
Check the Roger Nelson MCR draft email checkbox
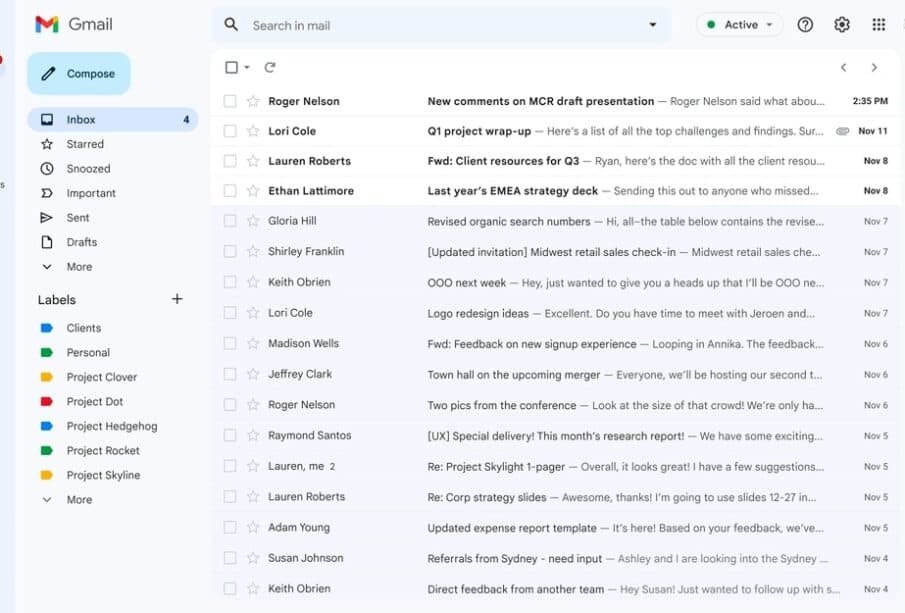click(x=230, y=101)
